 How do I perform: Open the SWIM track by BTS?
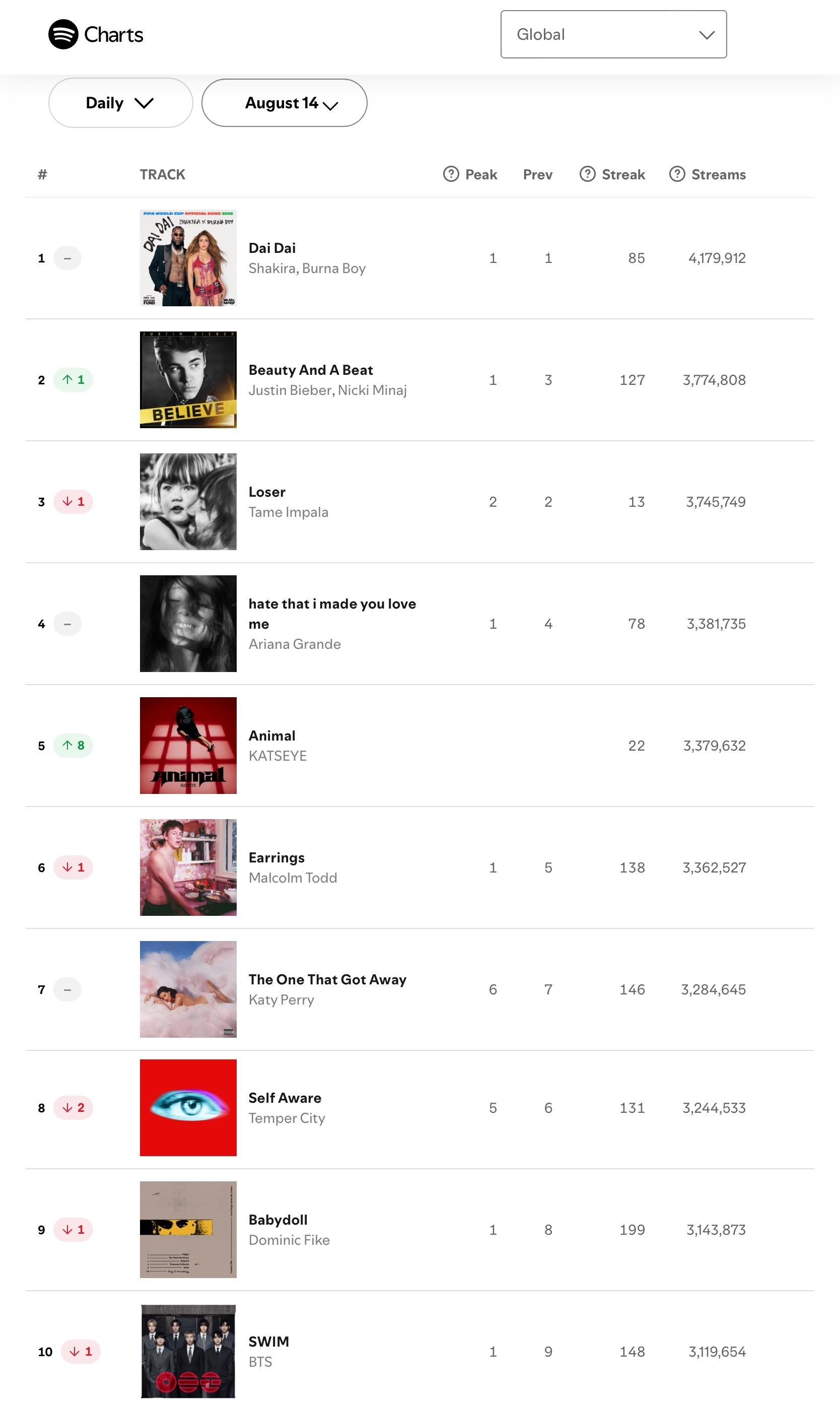[269, 1342]
